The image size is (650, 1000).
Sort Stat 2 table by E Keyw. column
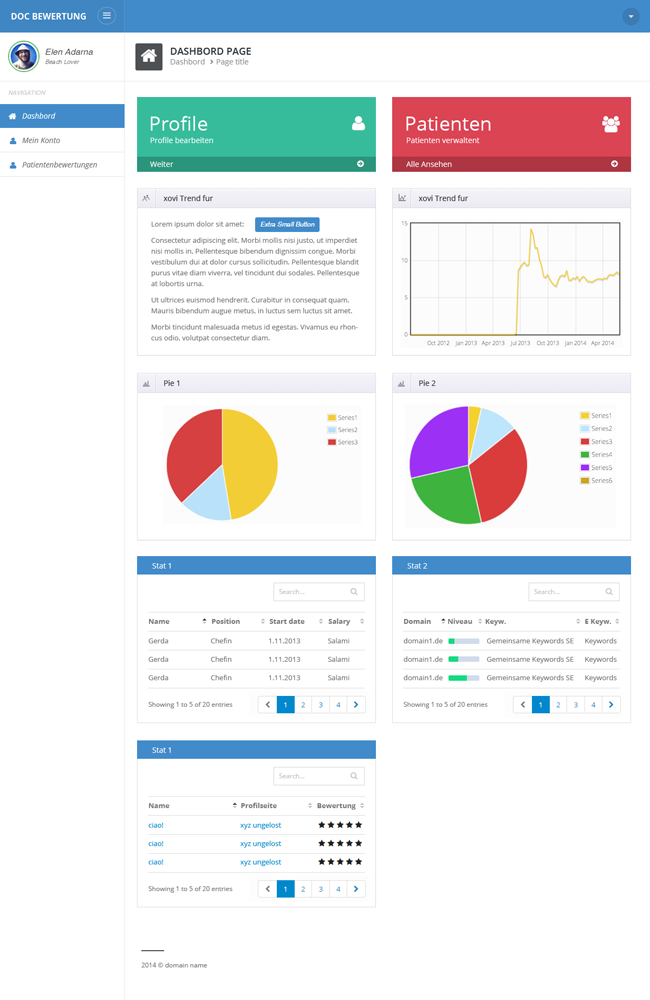(598, 621)
